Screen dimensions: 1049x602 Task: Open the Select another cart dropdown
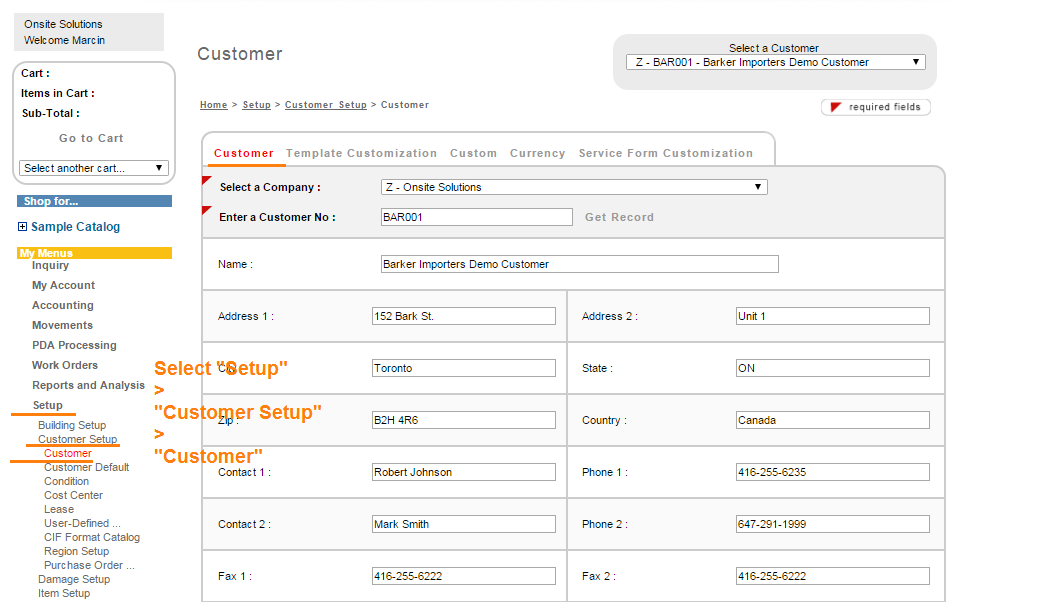pyautogui.click(x=94, y=168)
